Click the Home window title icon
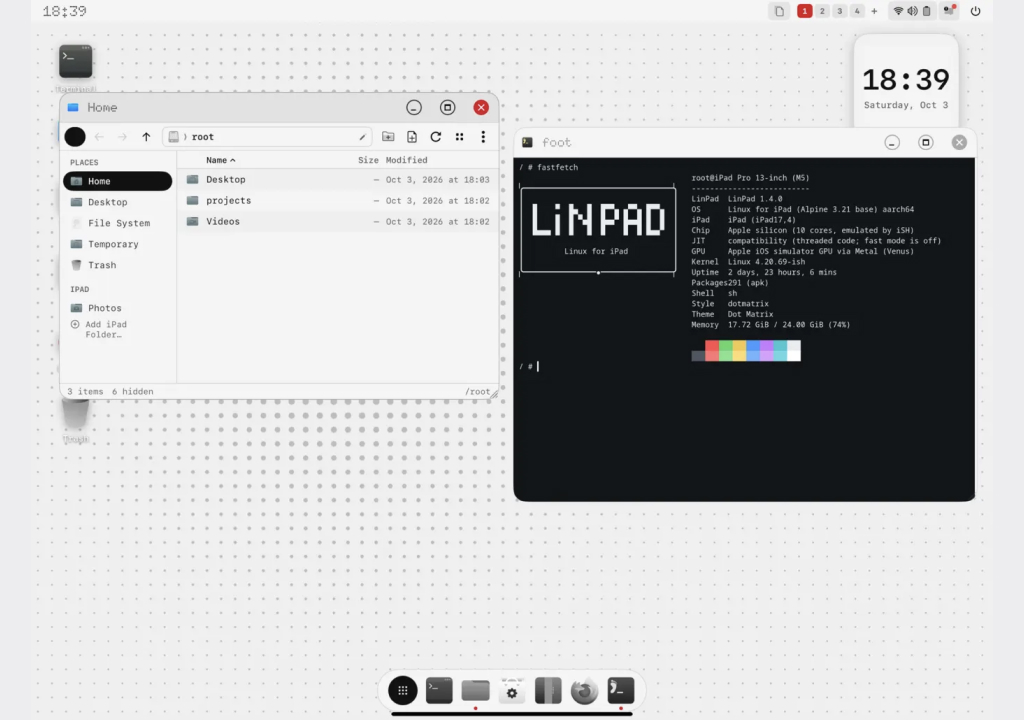Image resolution: width=1024 pixels, height=720 pixels. [x=73, y=107]
